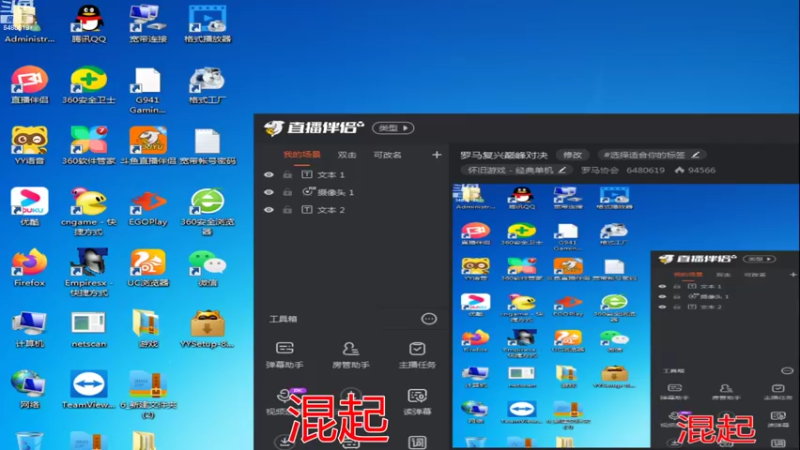Open EGOPlay desktop shortcut
The height and width of the screenshot is (450, 800).
148,206
